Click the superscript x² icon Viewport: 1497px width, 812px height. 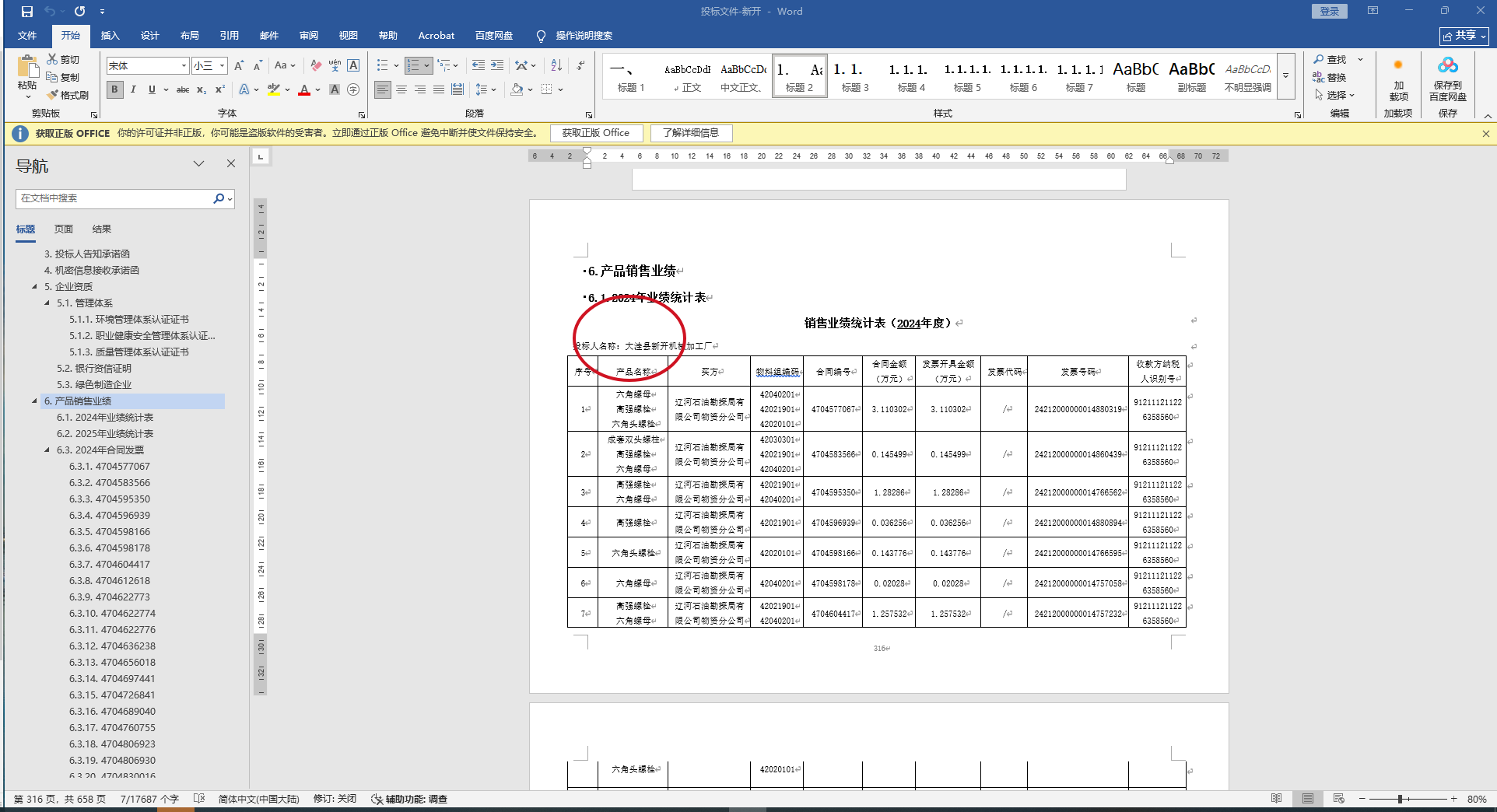pos(220,89)
